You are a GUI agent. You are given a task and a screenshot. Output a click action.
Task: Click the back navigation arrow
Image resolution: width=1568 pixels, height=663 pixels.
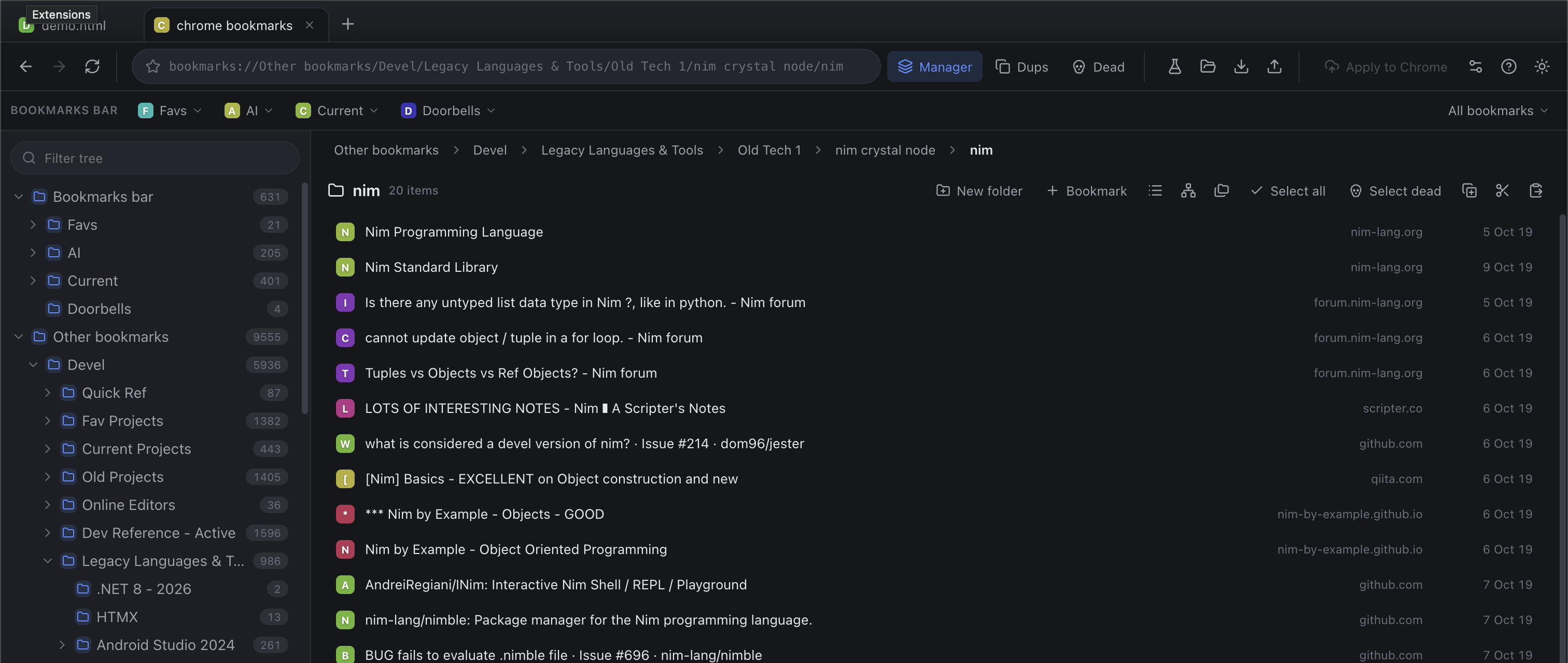(25, 66)
